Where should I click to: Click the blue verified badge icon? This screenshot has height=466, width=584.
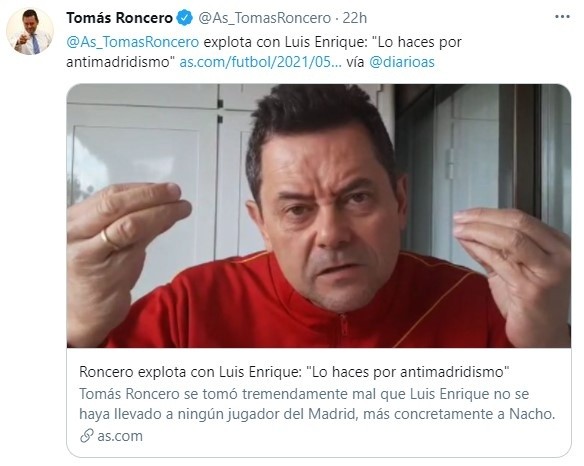184,18
